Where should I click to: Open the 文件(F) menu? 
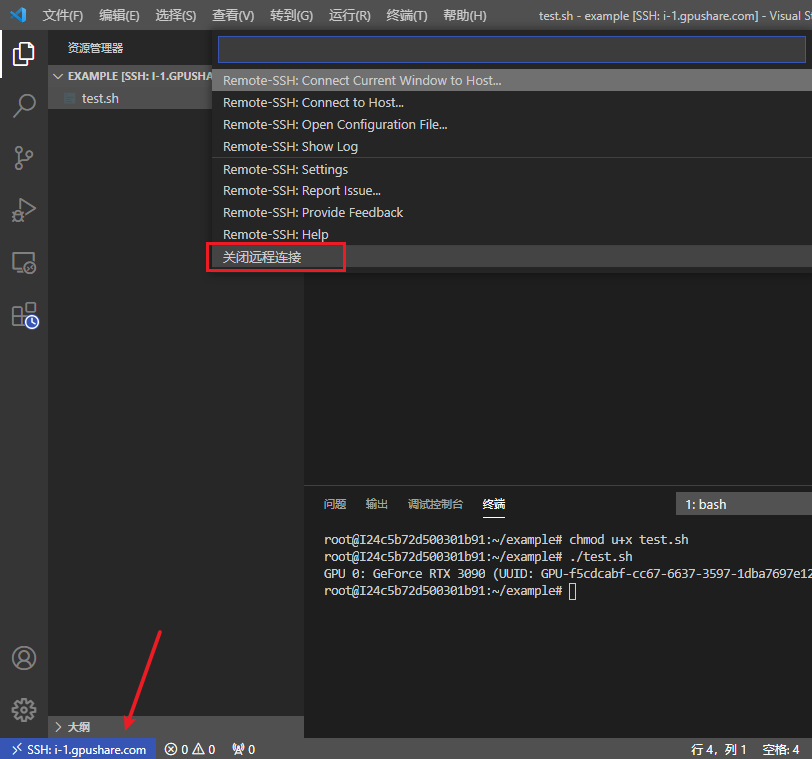pos(63,16)
